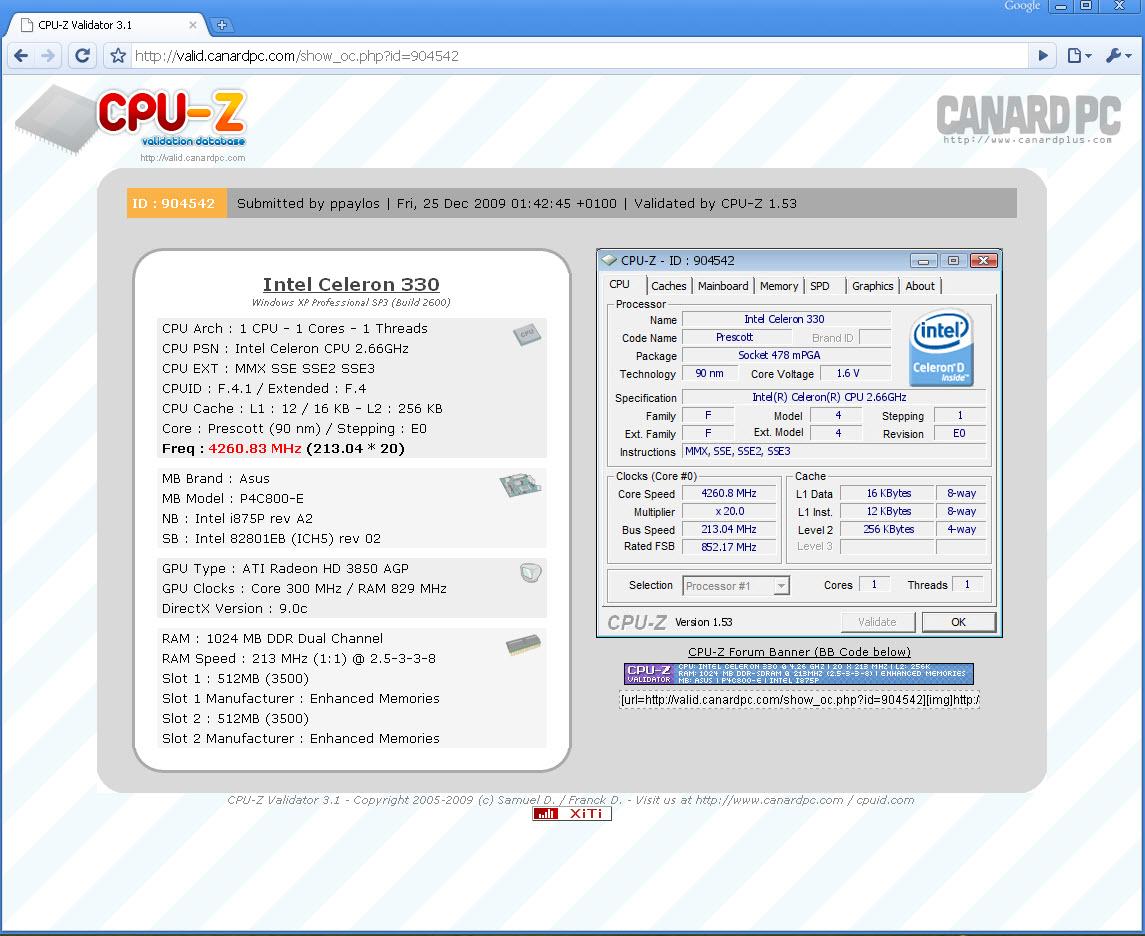Maximize the CPU-Z ID 904542 window
This screenshot has width=1145, height=936.
pos(954,261)
